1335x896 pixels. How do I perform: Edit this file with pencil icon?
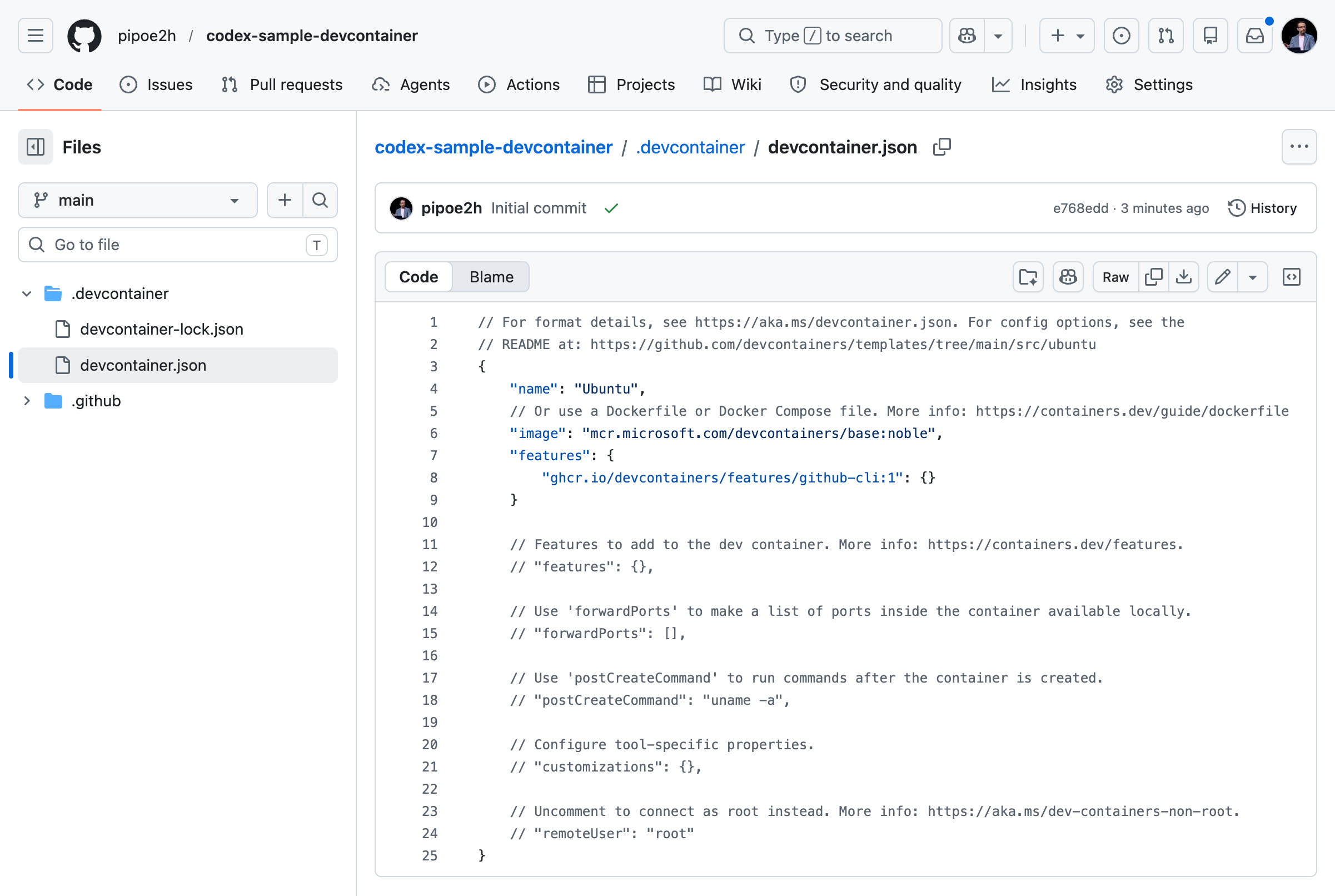click(x=1223, y=277)
